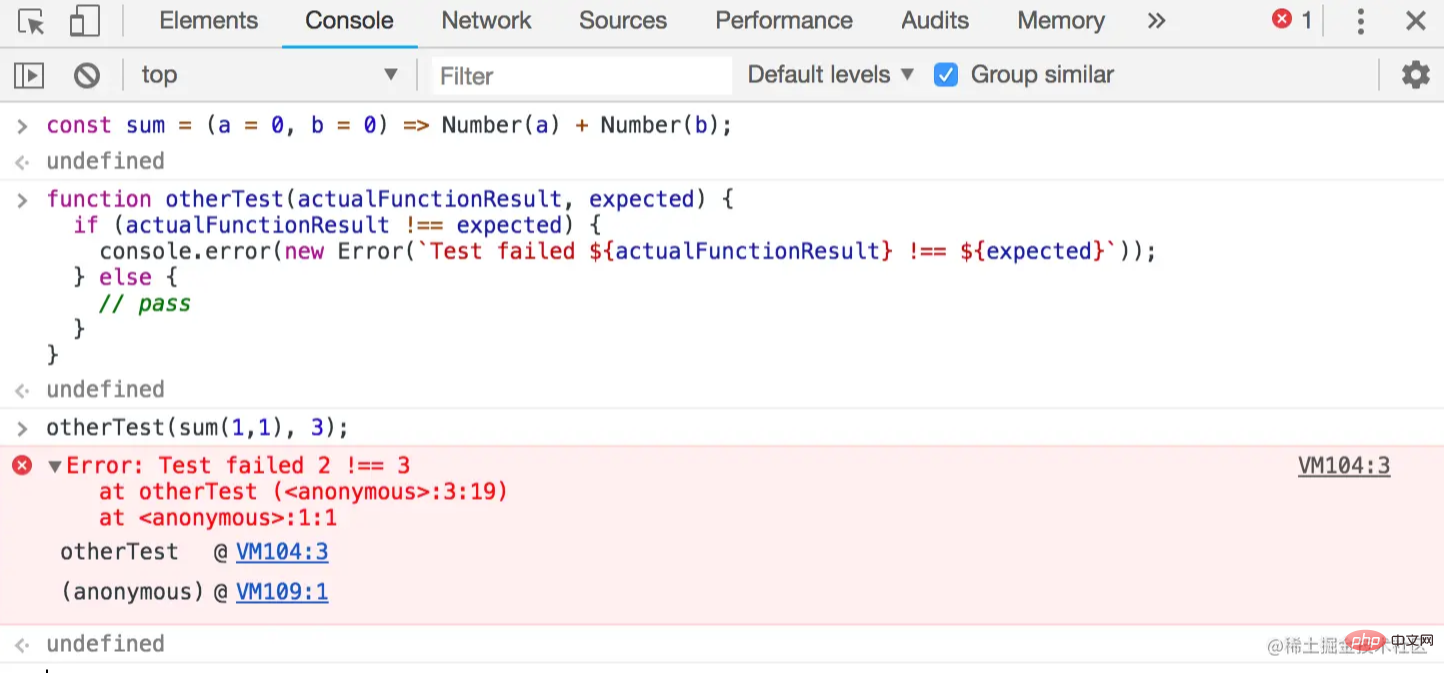This screenshot has width=1444, height=673.
Task: Open the Performance tab
Action: coord(784,21)
